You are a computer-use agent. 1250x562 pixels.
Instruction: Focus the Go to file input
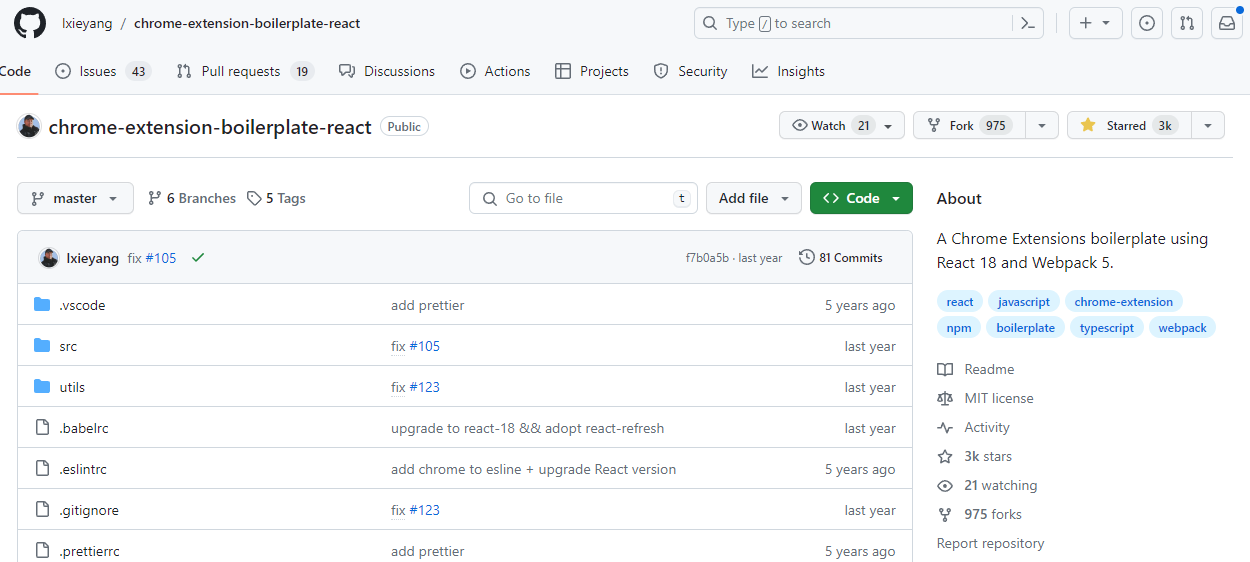click(x=583, y=199)
